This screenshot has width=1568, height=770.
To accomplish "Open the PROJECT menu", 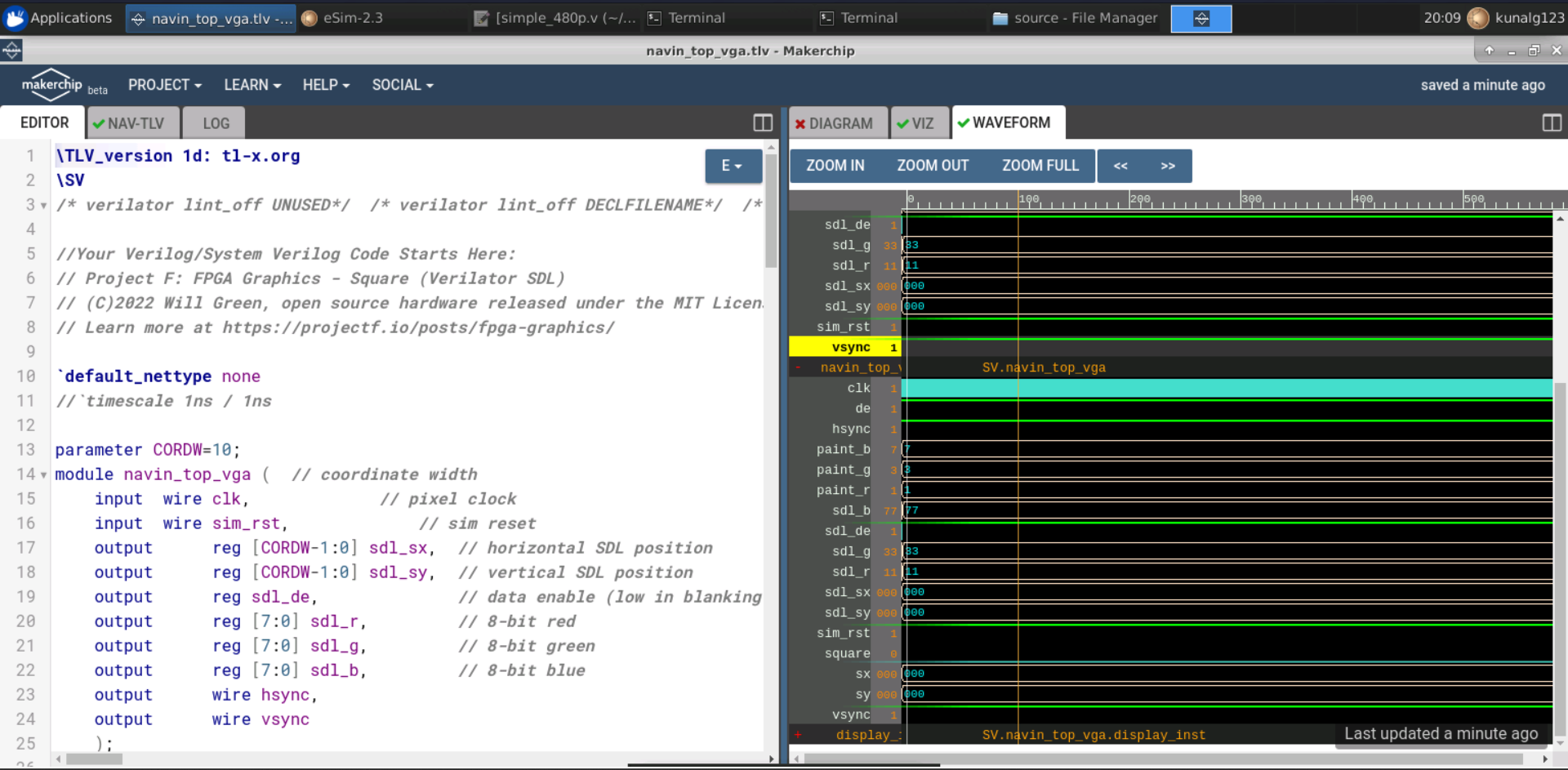I will (x=164, y=84).
